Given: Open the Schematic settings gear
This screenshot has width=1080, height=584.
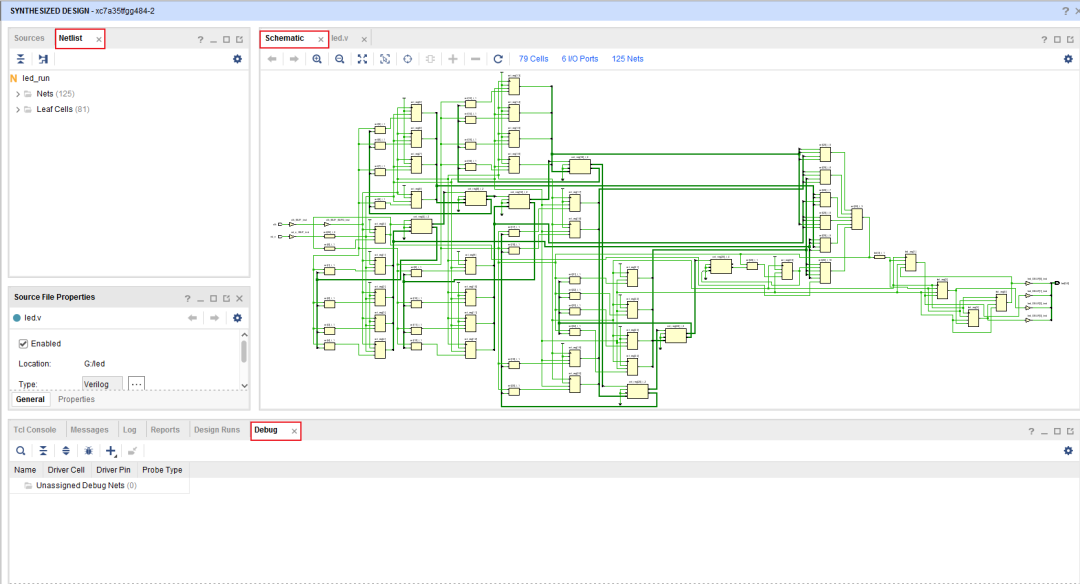Looking at the screenshot, I should click(x=1068, y=59).
